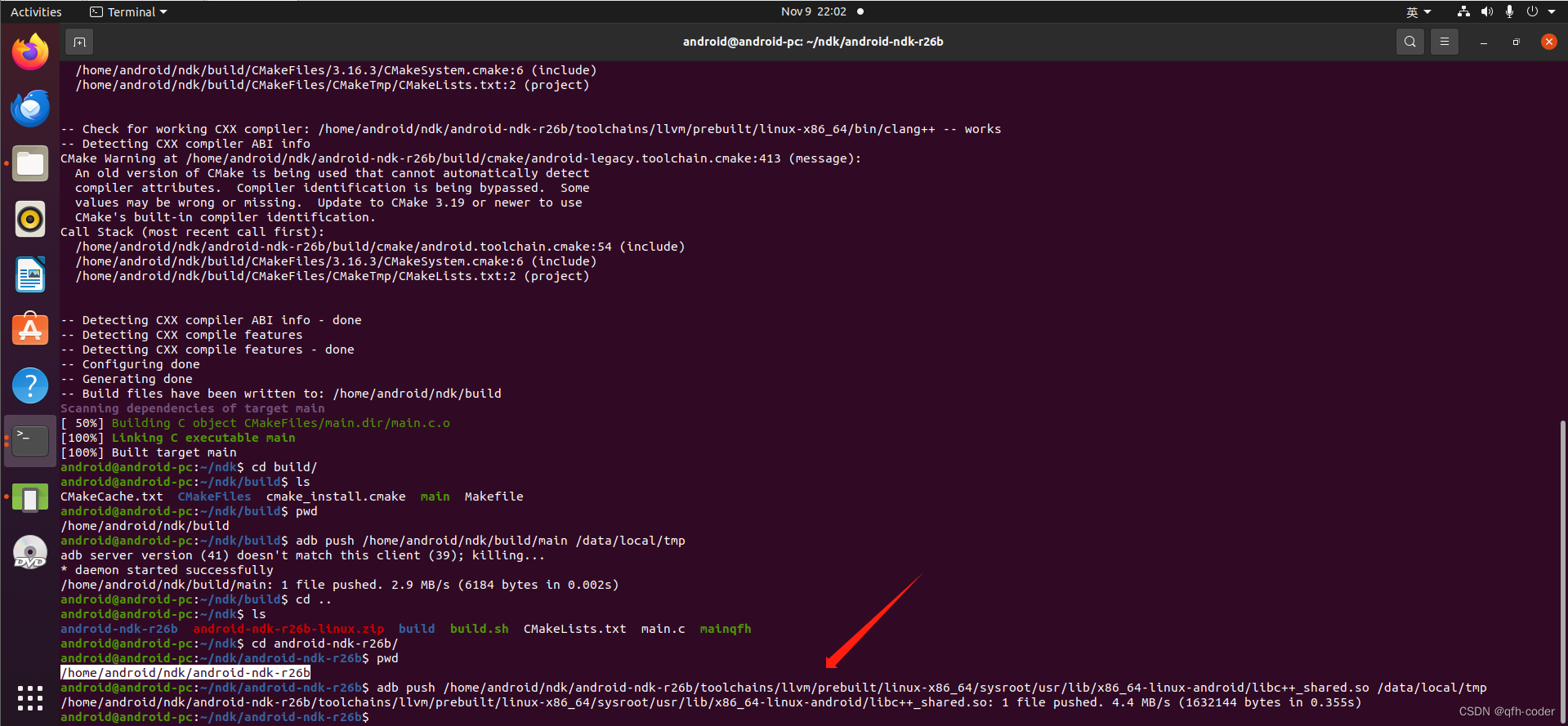Click the Makefile entry in listing
This screenshot has height=726, width=1568.
[x=494, y=497]
